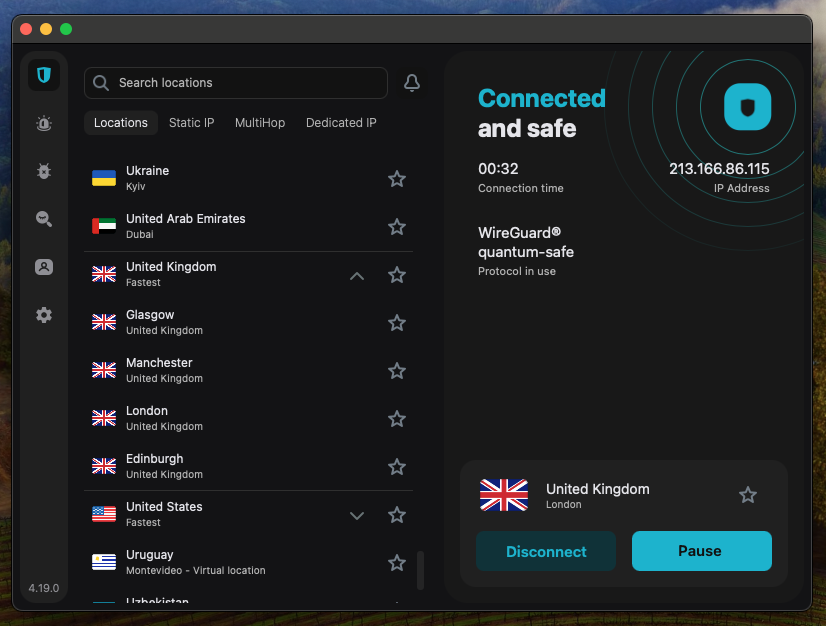Open the Search magnifier sidebar icon
The image size is (826, 626).
click(44, 219)
